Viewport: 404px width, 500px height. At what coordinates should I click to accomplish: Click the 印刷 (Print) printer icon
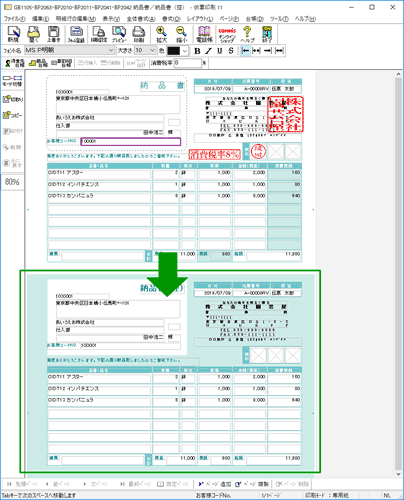(139, 34)
